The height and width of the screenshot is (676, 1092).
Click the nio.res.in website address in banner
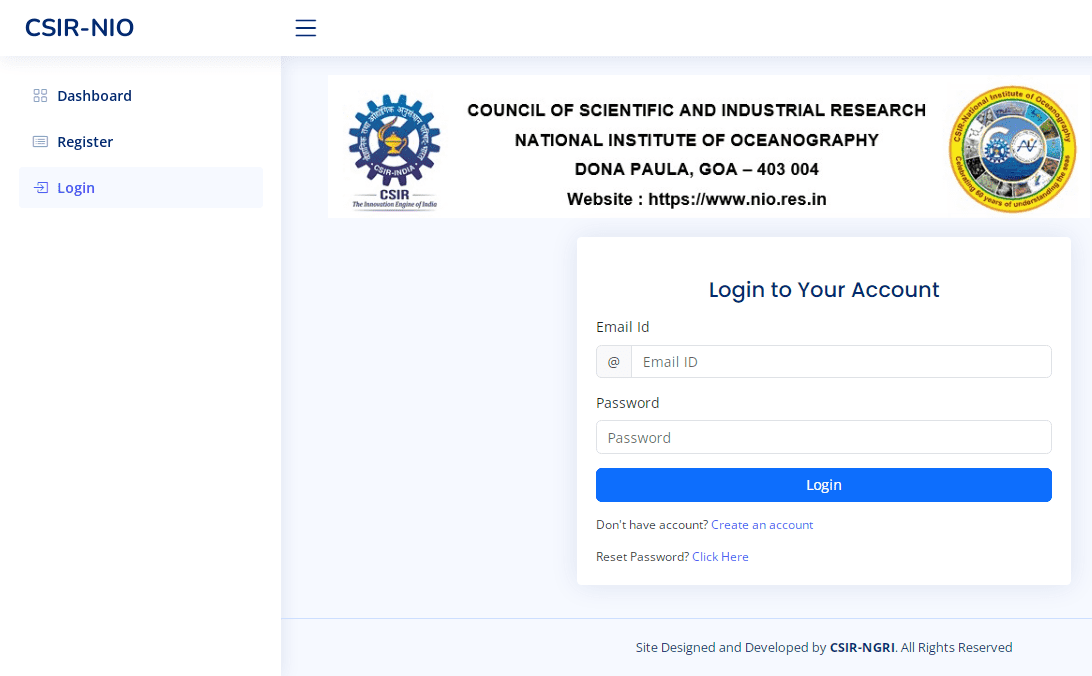(737, 199)
